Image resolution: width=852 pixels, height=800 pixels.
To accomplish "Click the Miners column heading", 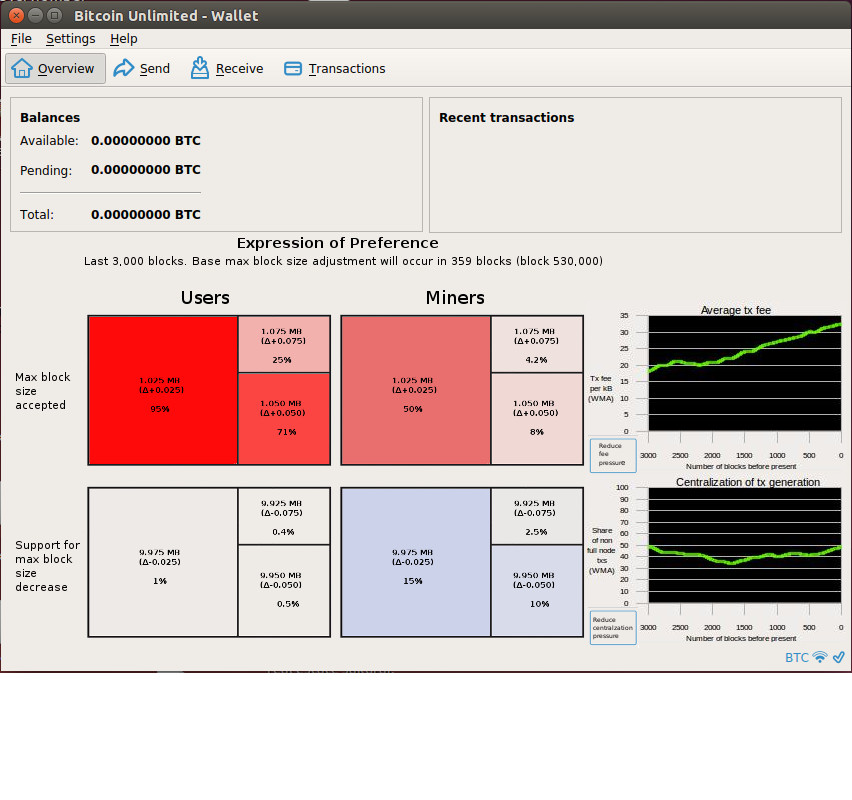I will pos(455,298).
